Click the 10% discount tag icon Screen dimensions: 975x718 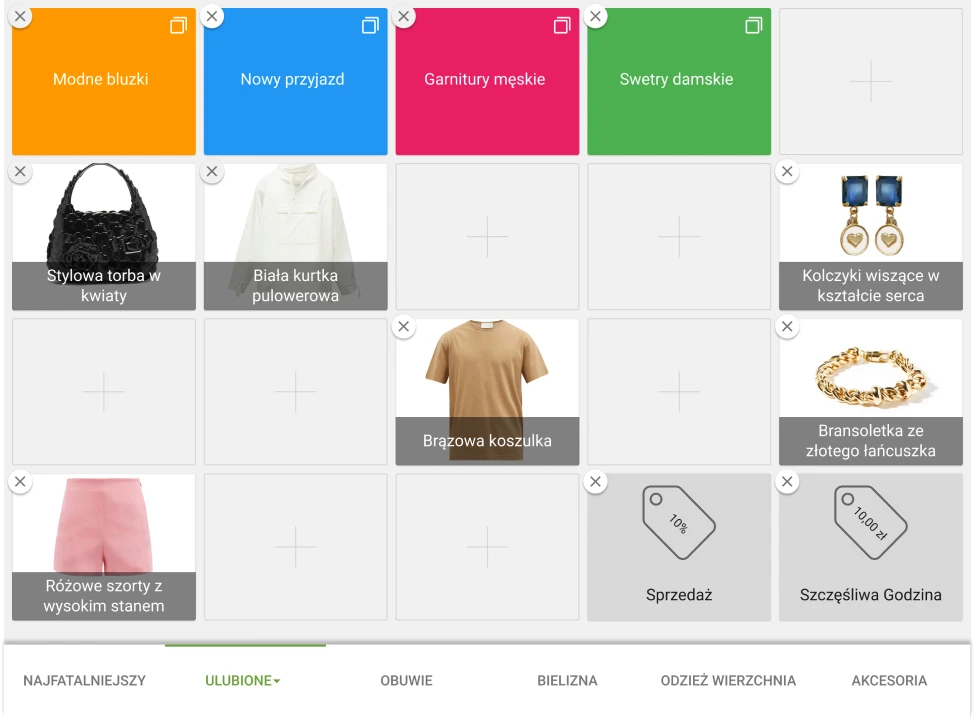pos(678,522)
